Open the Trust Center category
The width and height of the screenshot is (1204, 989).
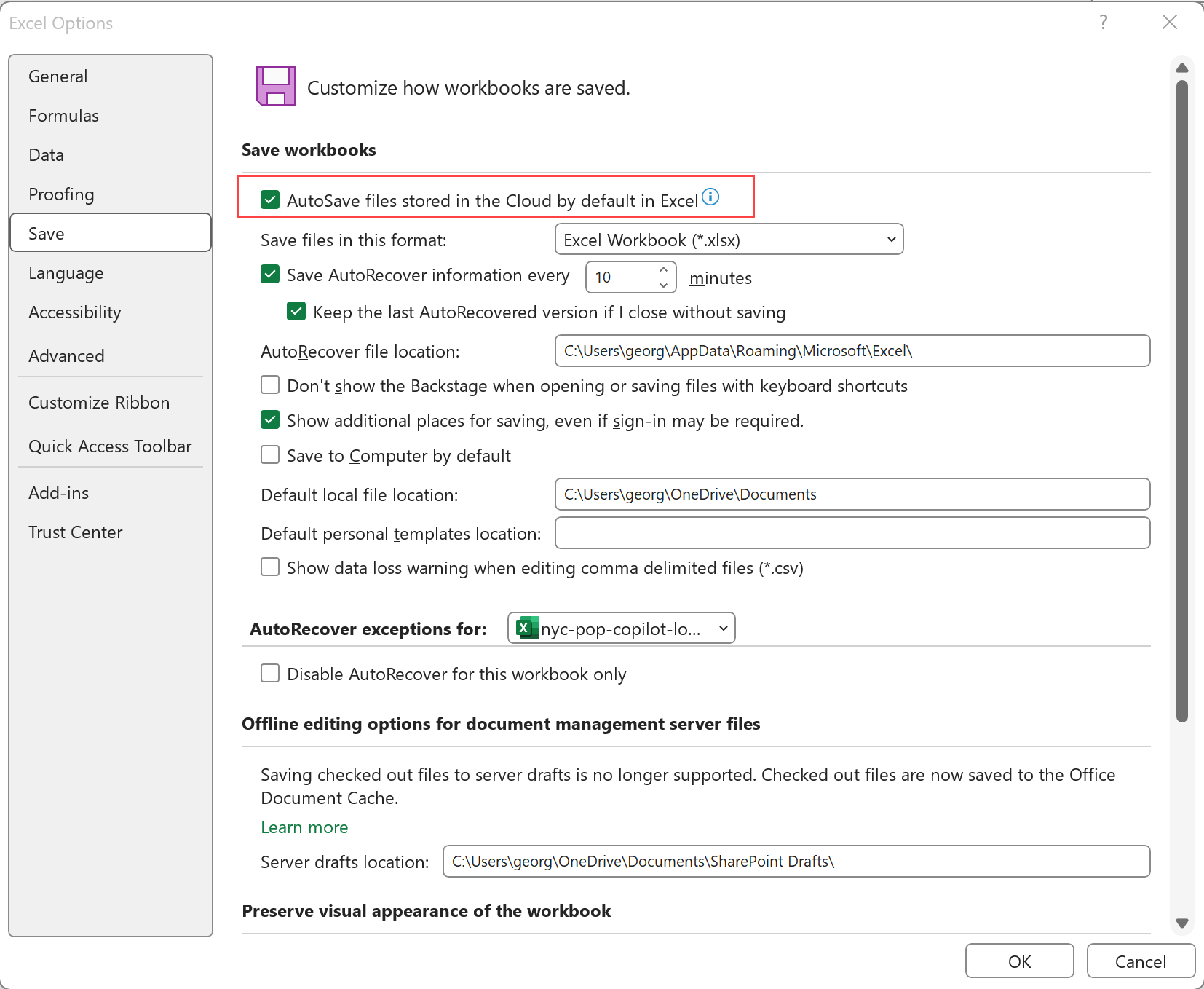click(111, 532)
